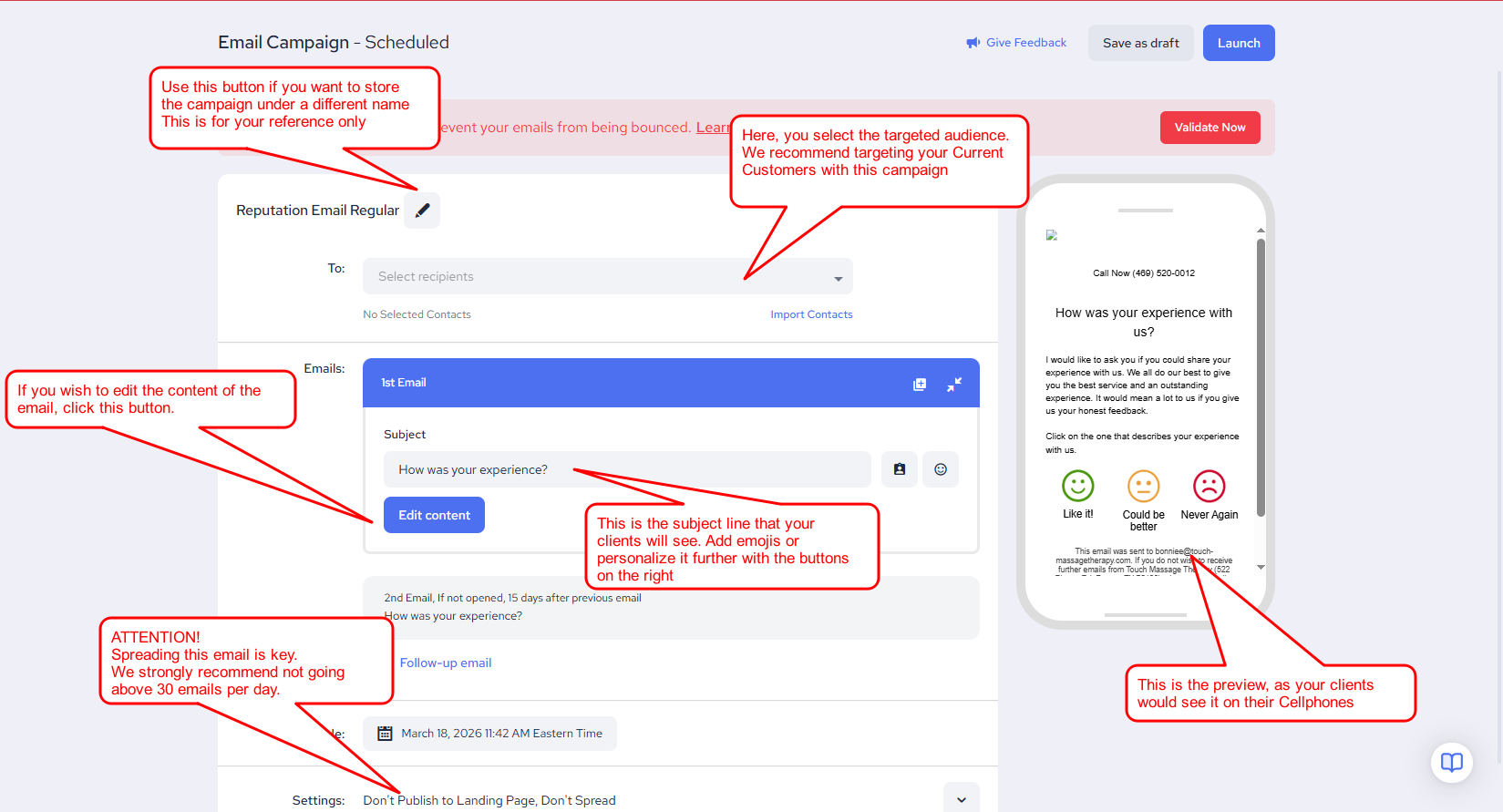Click the duplicate email icon in 1st Email header
The width and height of the screenshot is (1503, 812).
coord(920,385)
